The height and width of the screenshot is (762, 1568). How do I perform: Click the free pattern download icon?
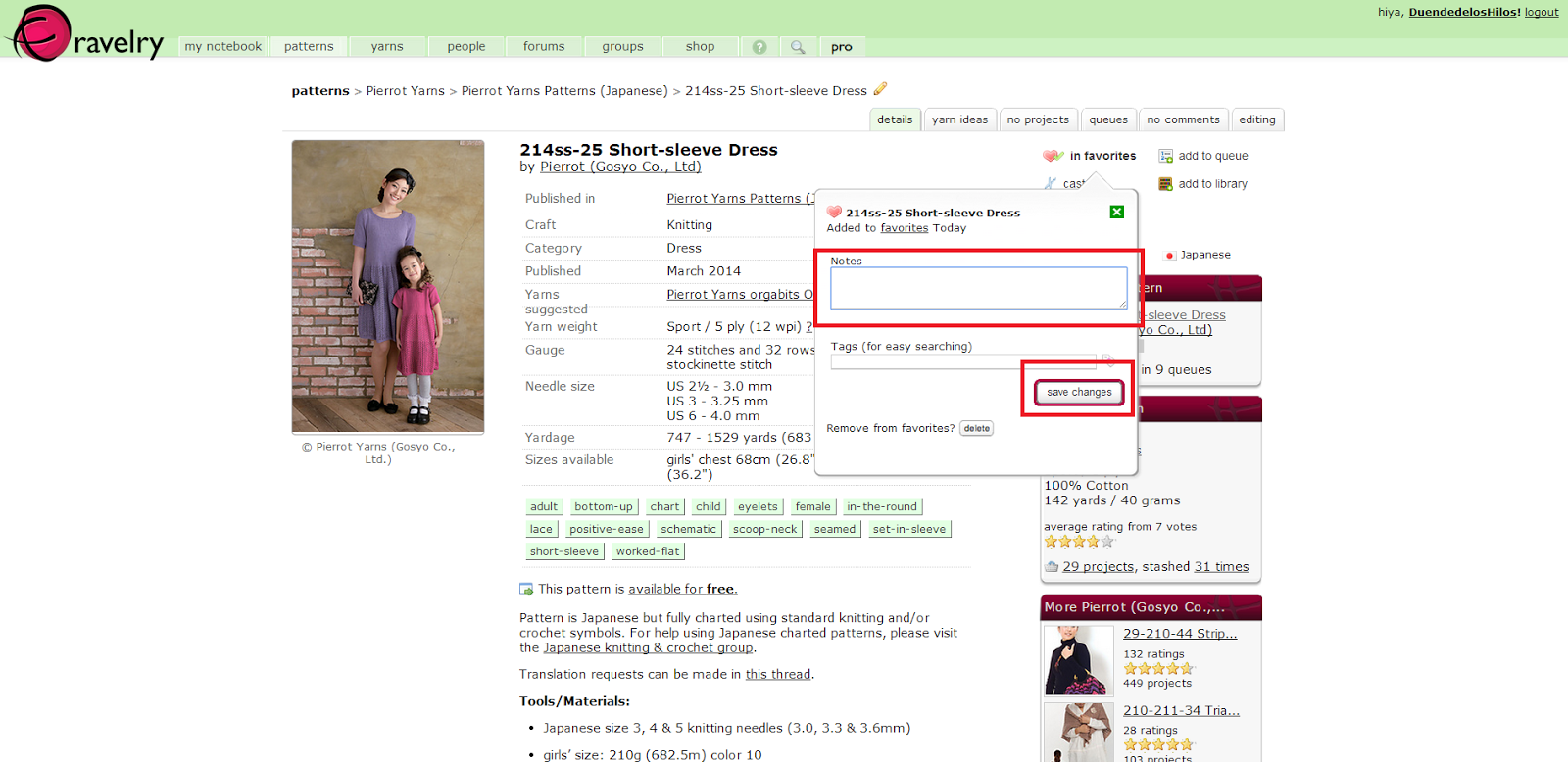[526, 590]
